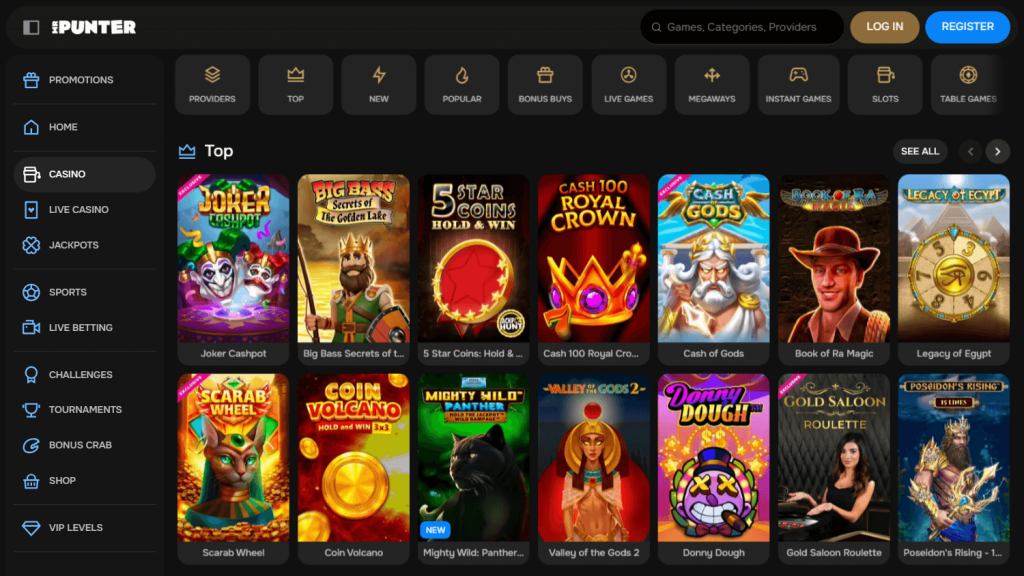Collapse the sidebar with the panel toggle icon

tap(31, 27)
